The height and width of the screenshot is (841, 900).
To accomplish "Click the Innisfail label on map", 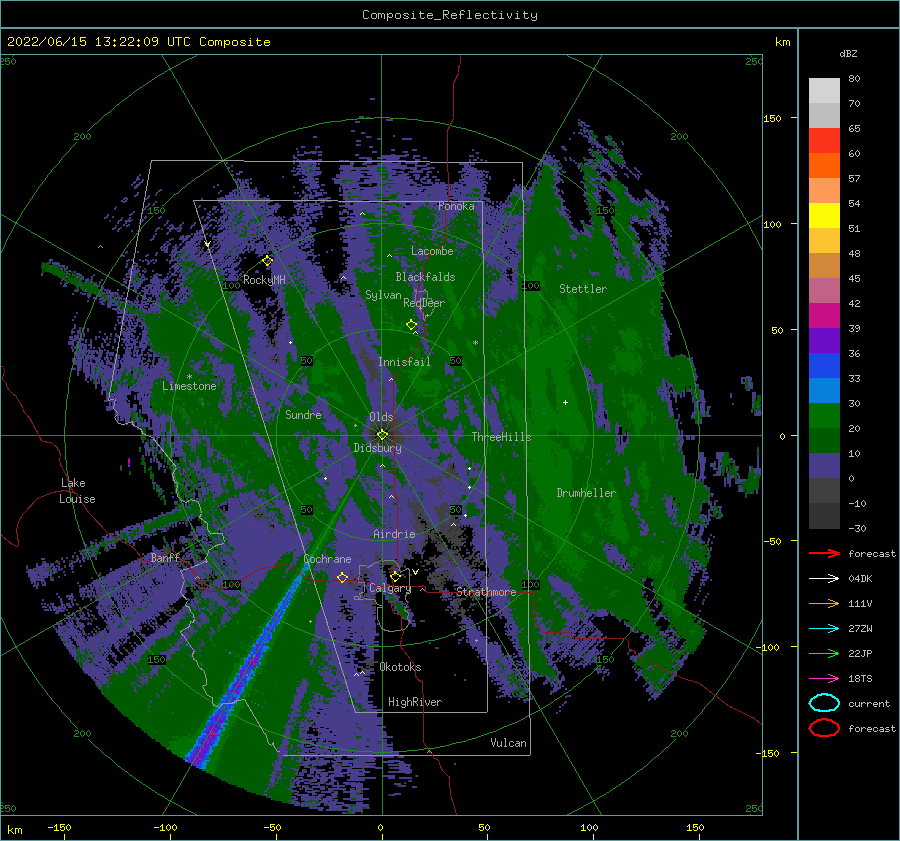I will (x=404, y=362).
